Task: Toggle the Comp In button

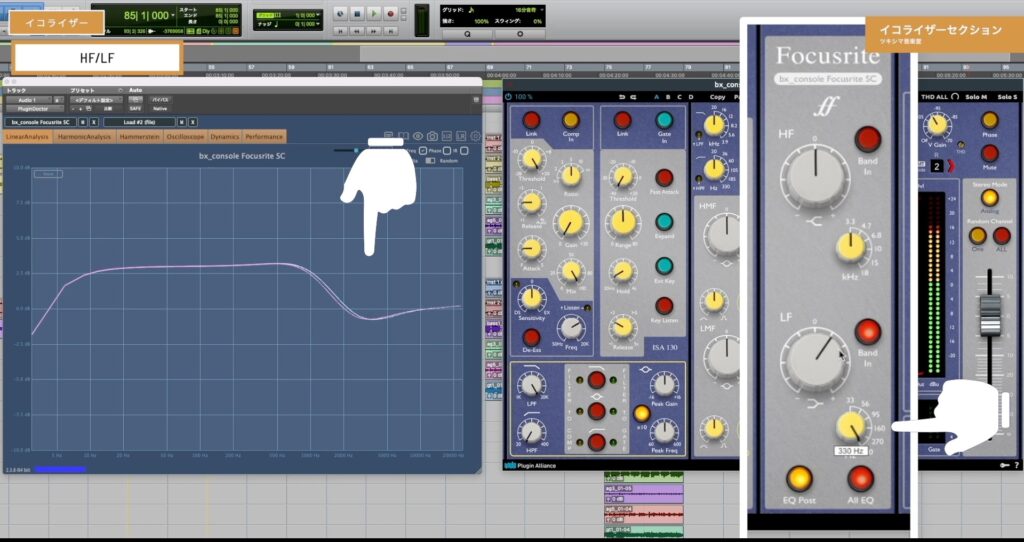Action: 571,120
